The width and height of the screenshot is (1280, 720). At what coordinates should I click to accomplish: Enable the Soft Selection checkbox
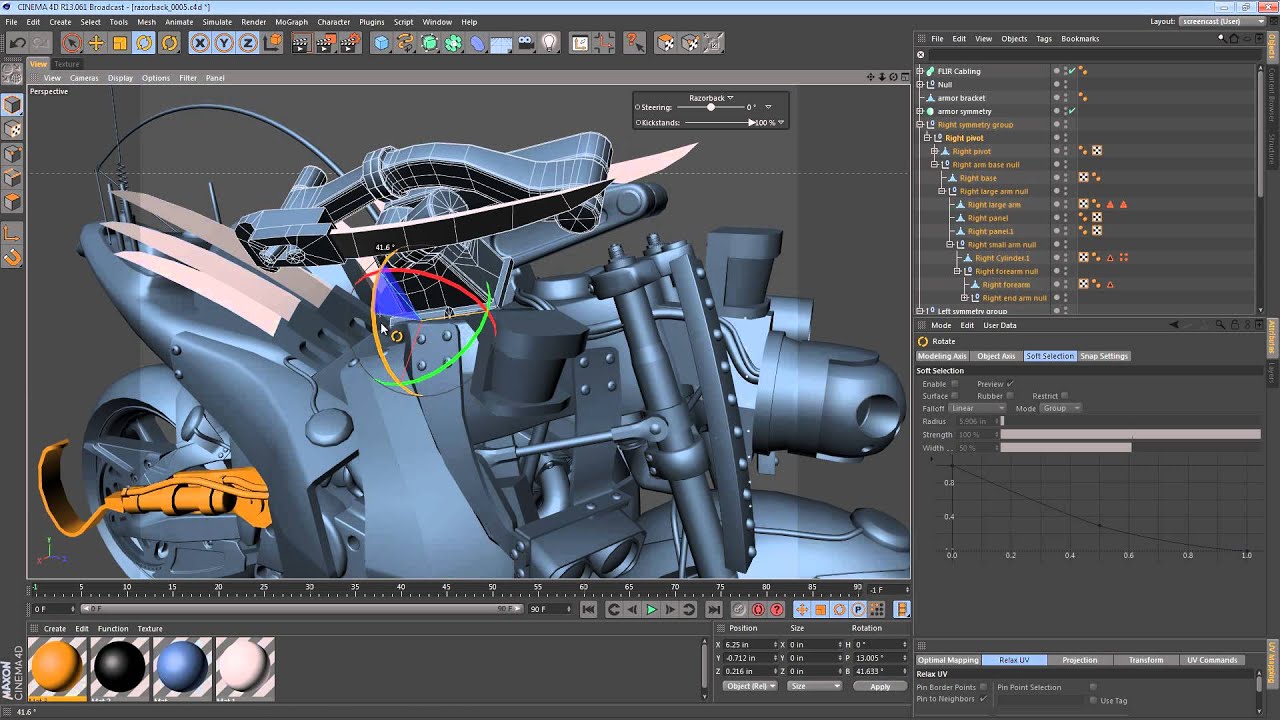[x=954, y=384]
